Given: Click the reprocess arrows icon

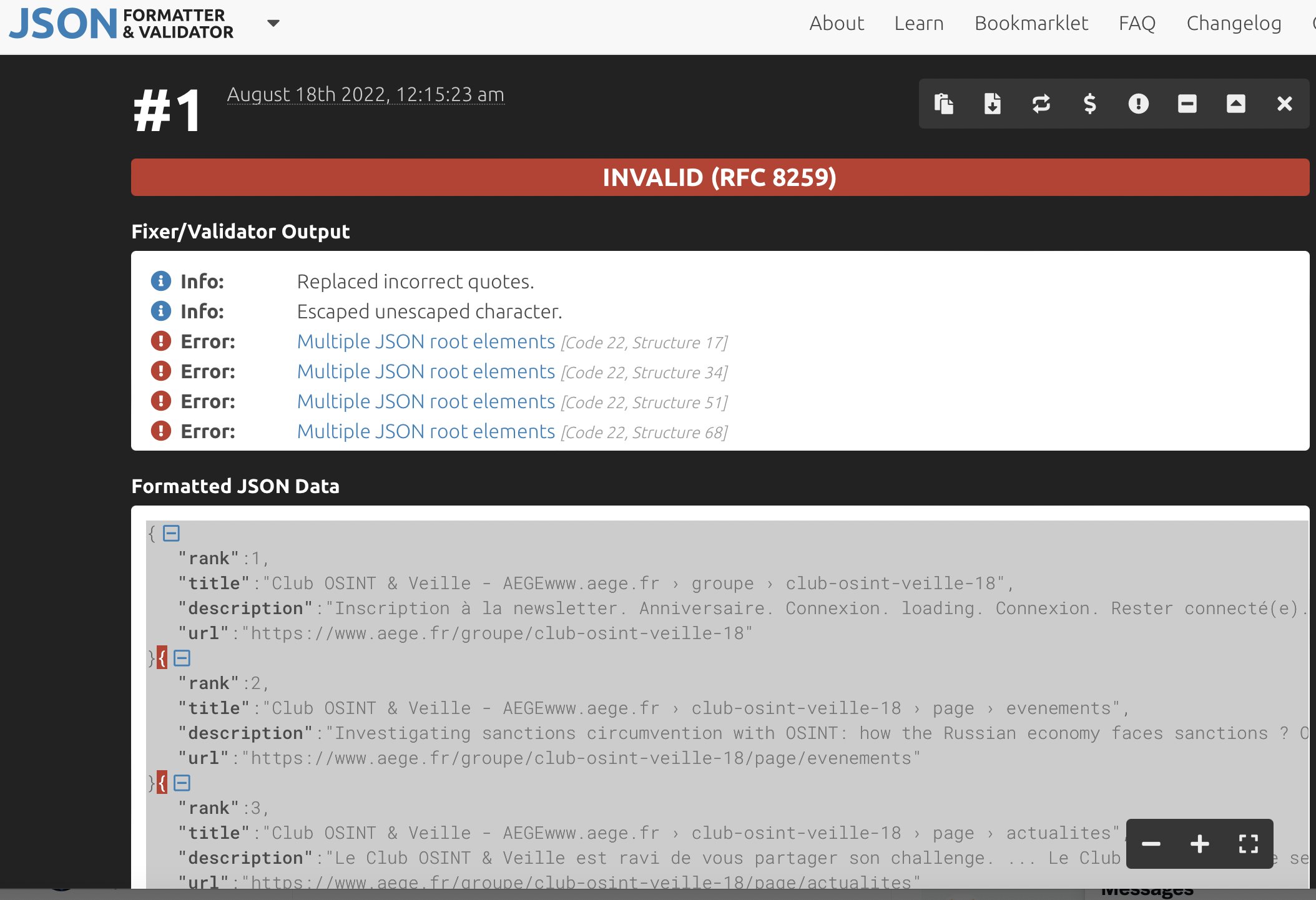Looking at the screenshot, I should [1041, 104].
